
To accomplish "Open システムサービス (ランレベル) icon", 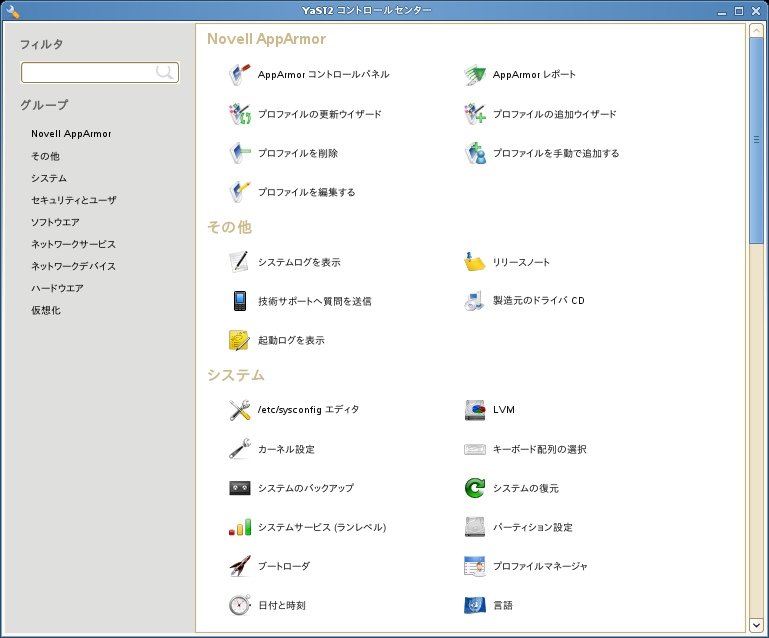I will point(240,527).
